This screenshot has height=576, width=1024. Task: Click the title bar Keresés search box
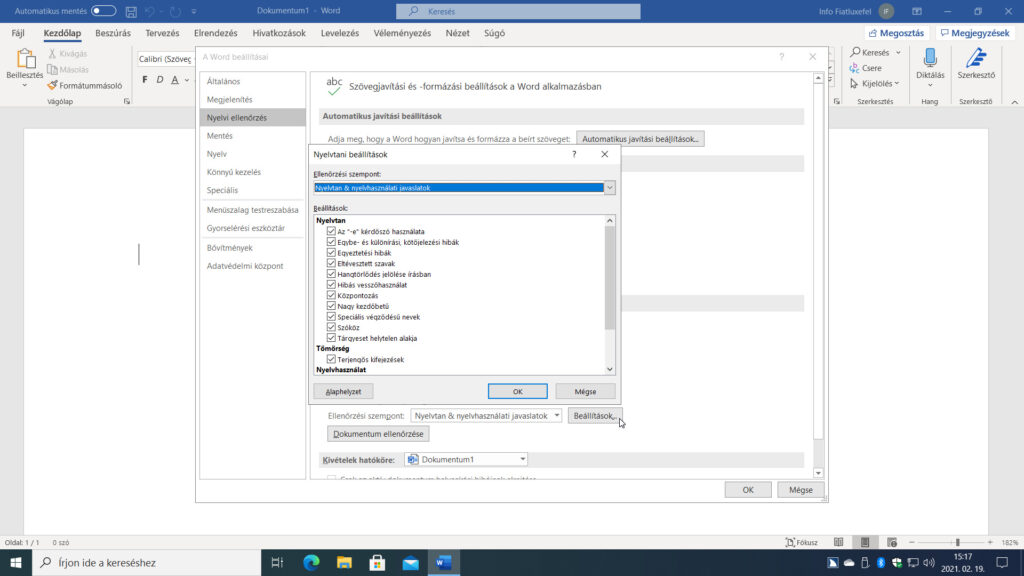coord(518,11)
